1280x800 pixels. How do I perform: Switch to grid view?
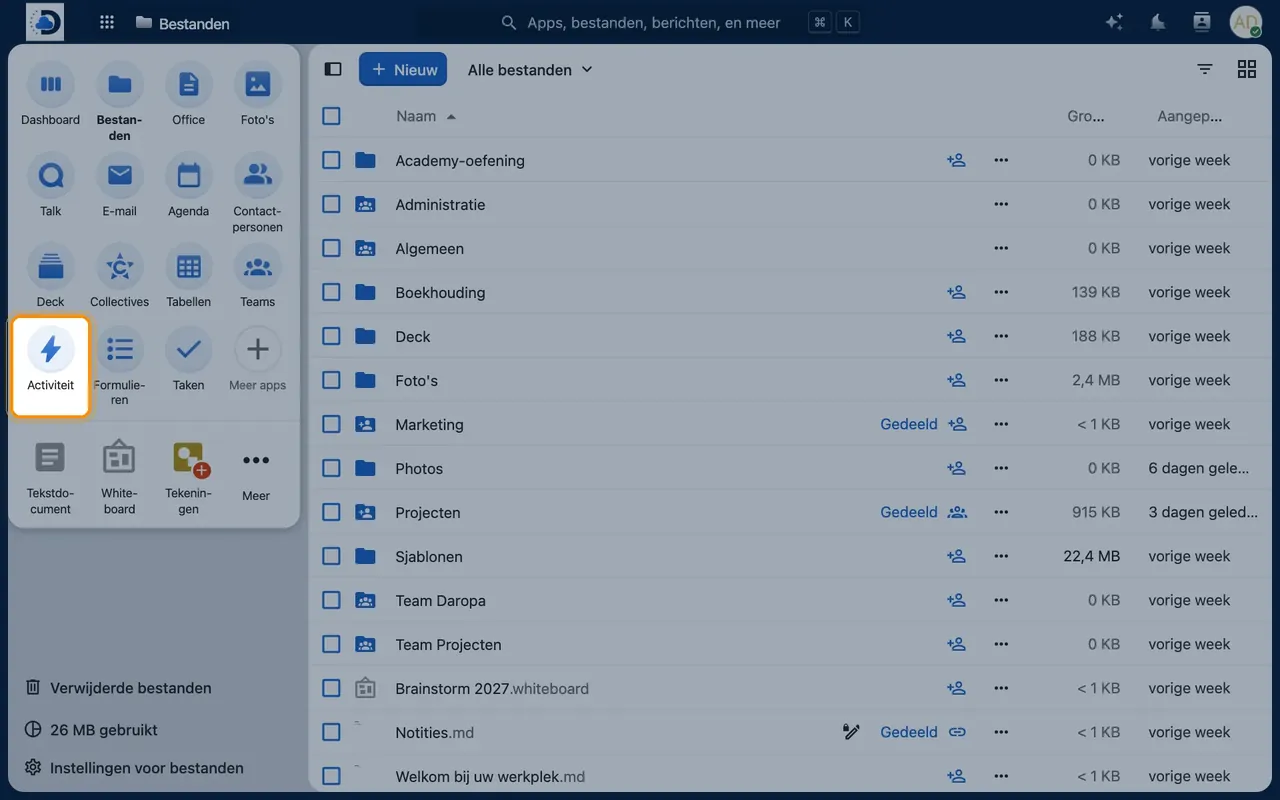coord(1247,69)
